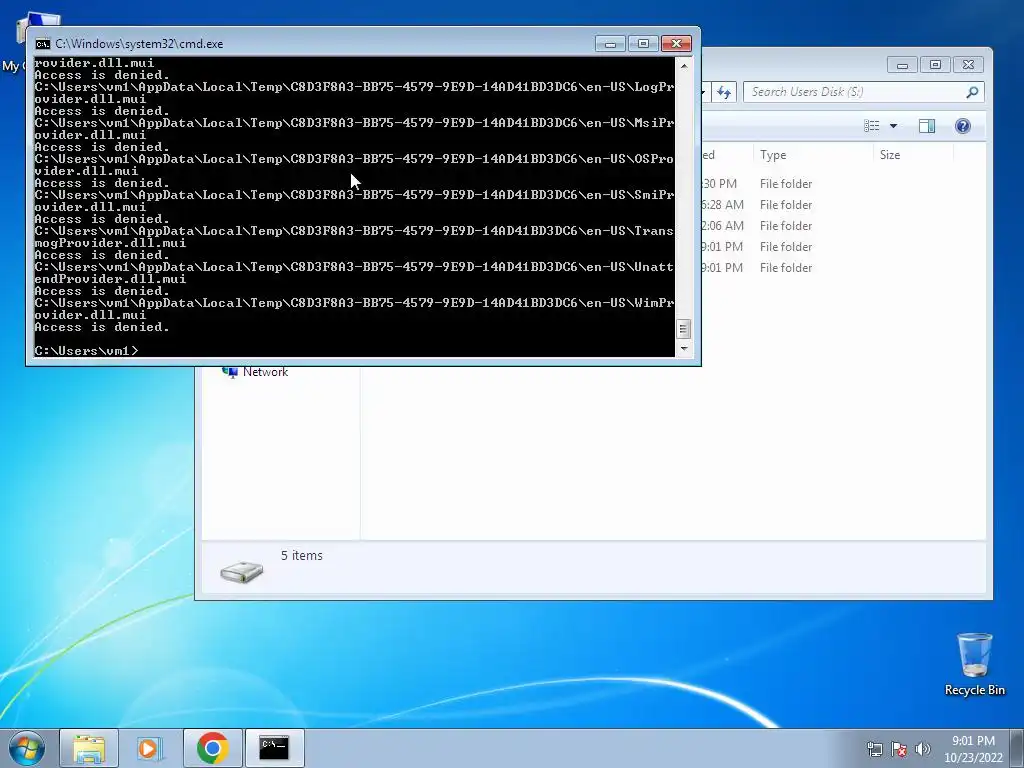Image resolution: width=1024 pixels, height=768 pixels.
Task: Click the Explorer change view icon
Action: pos(871,126)
